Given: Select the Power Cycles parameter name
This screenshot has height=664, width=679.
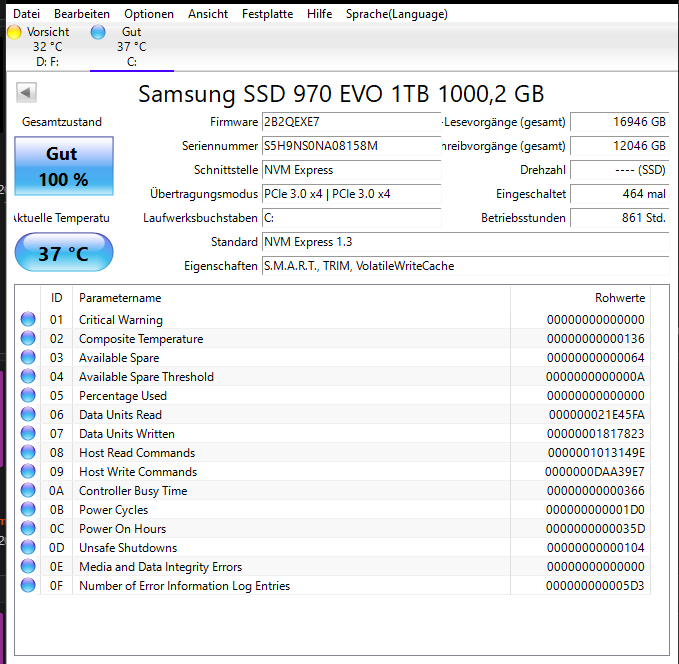Looking at the screenshot, I should point(113,510).
